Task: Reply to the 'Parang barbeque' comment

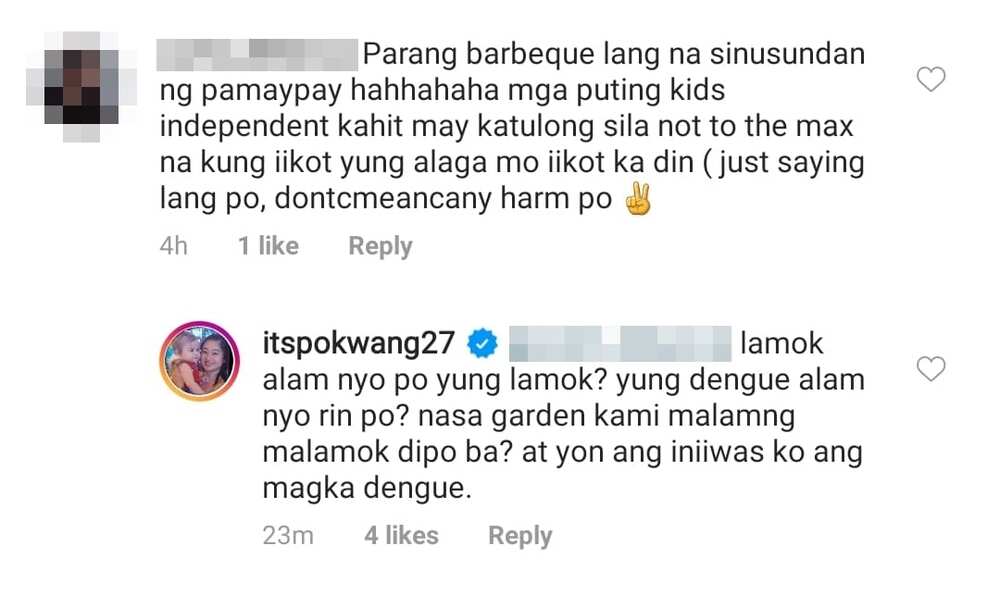Action: (380, 246)
